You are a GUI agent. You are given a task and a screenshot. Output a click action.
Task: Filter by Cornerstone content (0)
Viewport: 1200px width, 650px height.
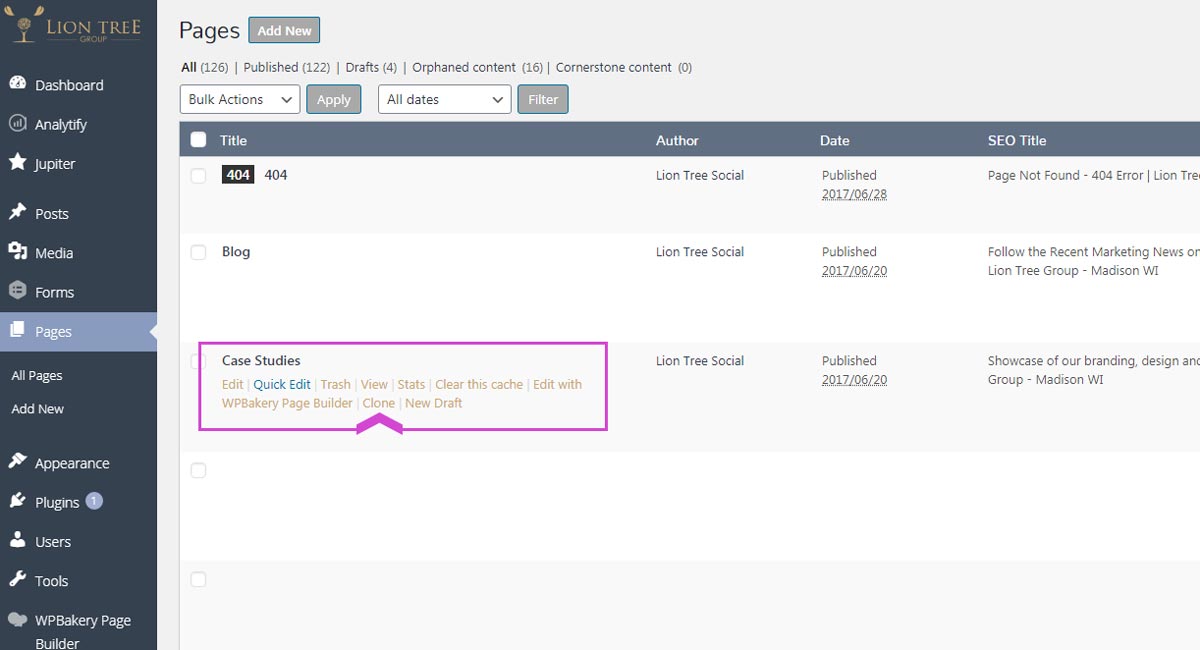click(624, 67)
